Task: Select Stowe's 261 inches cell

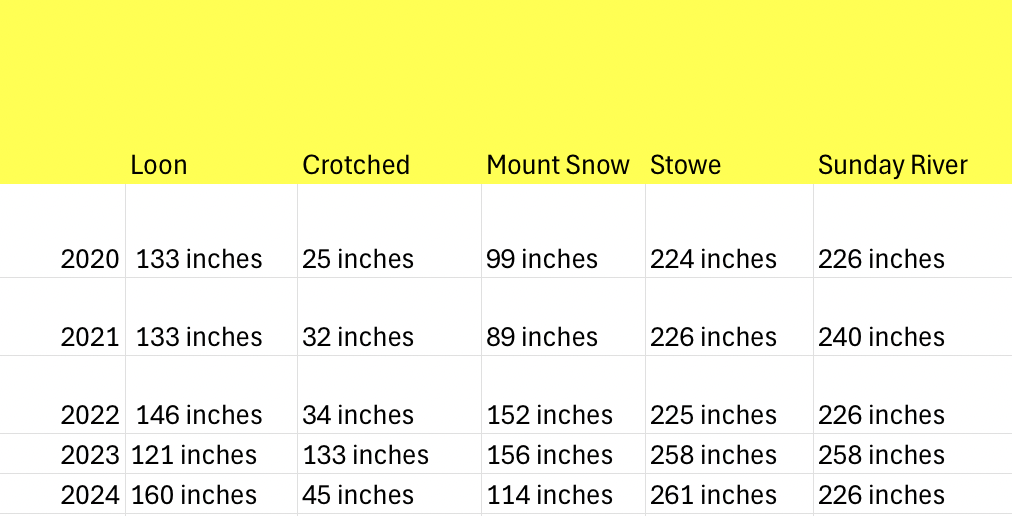Action: [x=713, y=495]
